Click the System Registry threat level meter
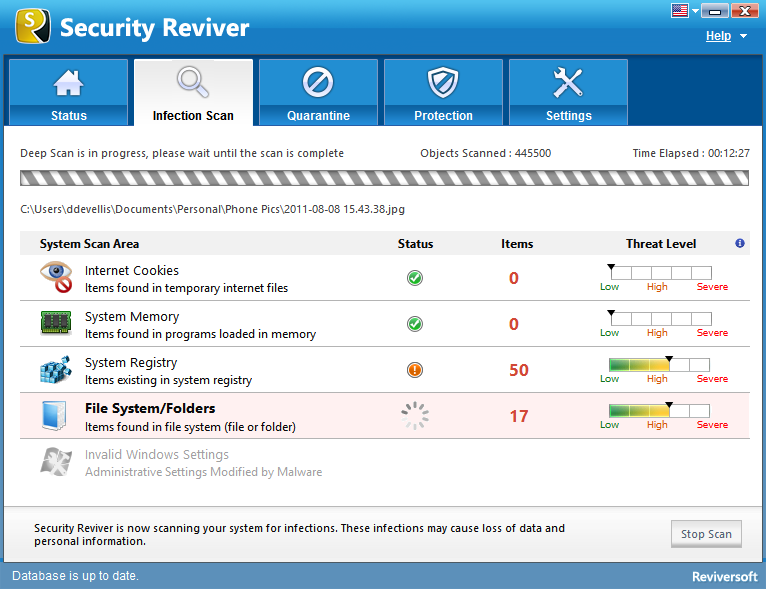This screenshot has width=766, height=589. 660,364
